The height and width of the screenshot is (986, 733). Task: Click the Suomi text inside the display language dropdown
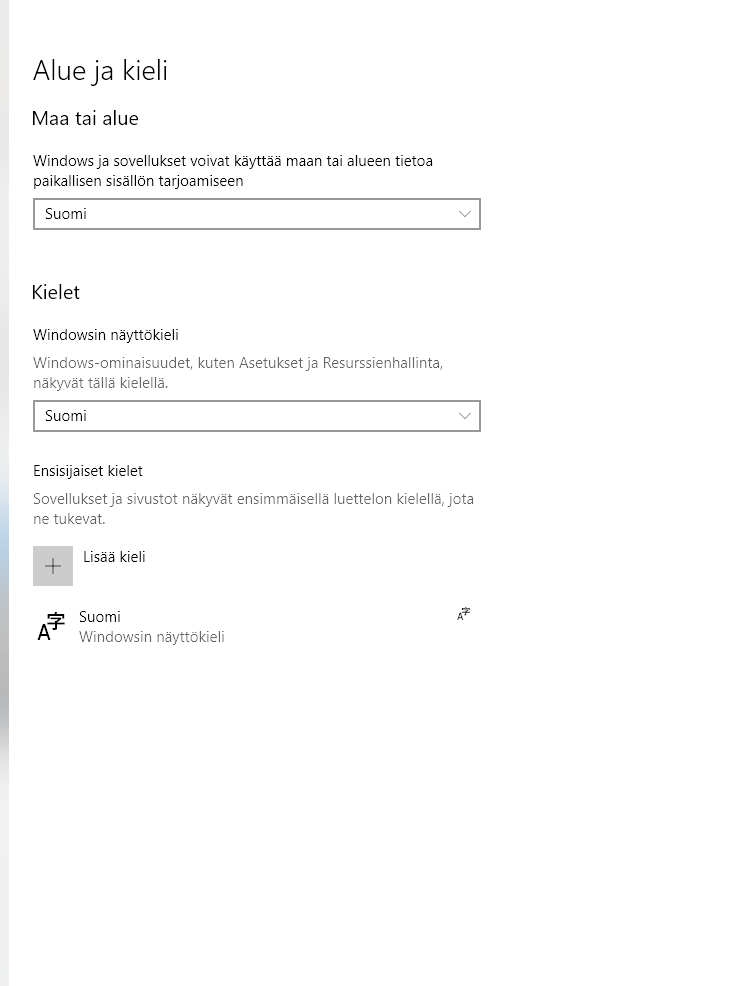coord(66,416)
